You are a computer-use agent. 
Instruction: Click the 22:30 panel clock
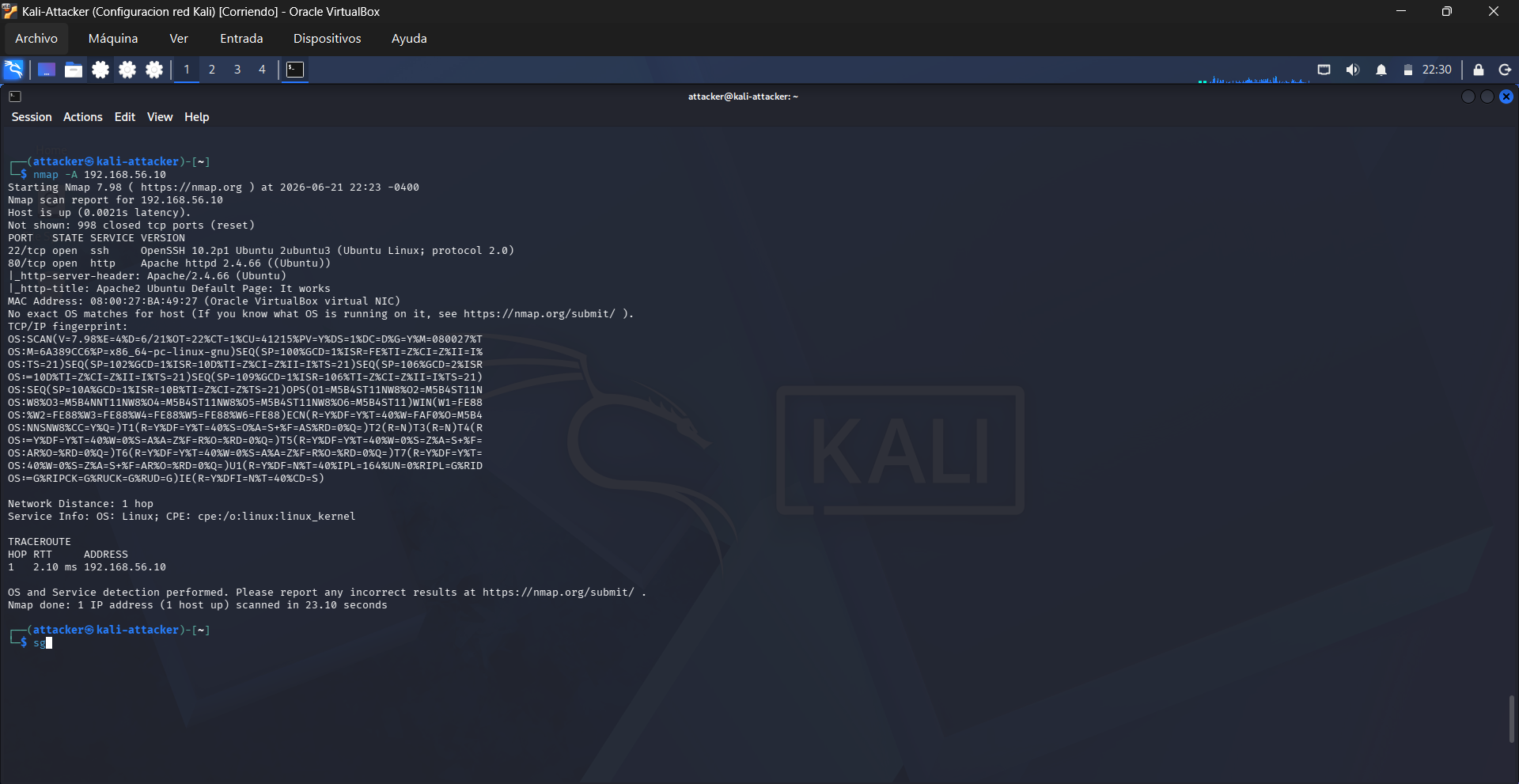coord(1437,70)
